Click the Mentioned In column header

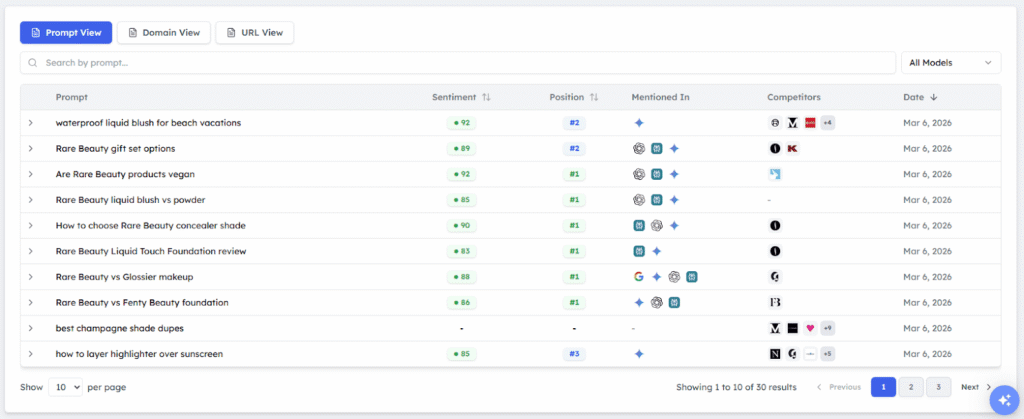660,97
